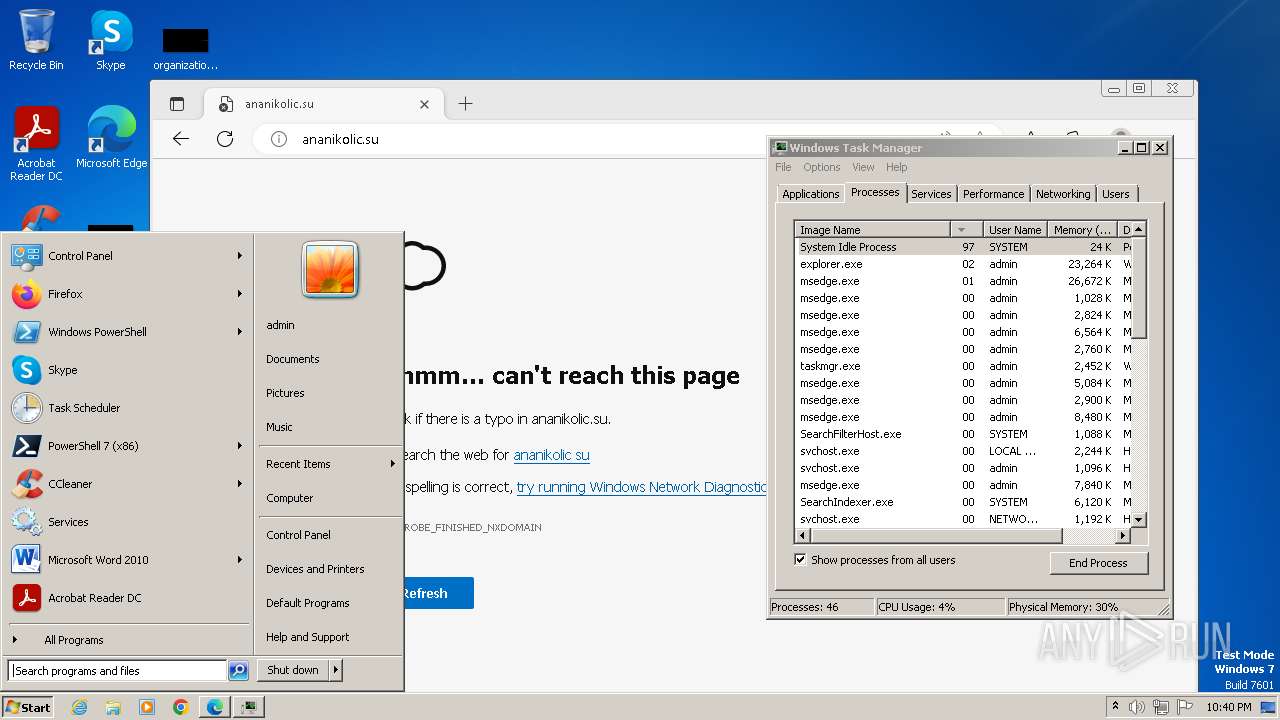This screenshot has width=1280, height=720.
Task: Open Edge tab actions menu icon
Action: 177,104
